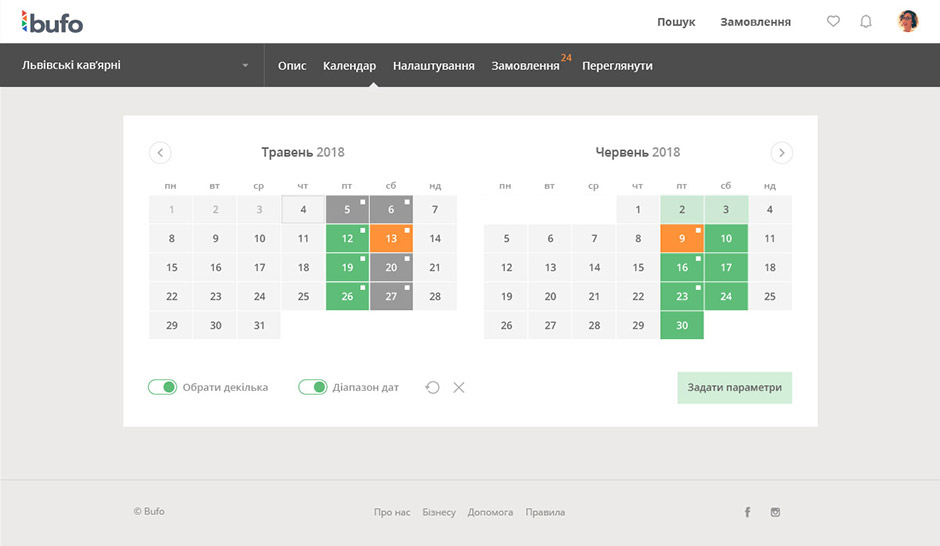Viewport: 940px width, 546px height.
Task: Go to next month arrow
Action: point(782,153)
